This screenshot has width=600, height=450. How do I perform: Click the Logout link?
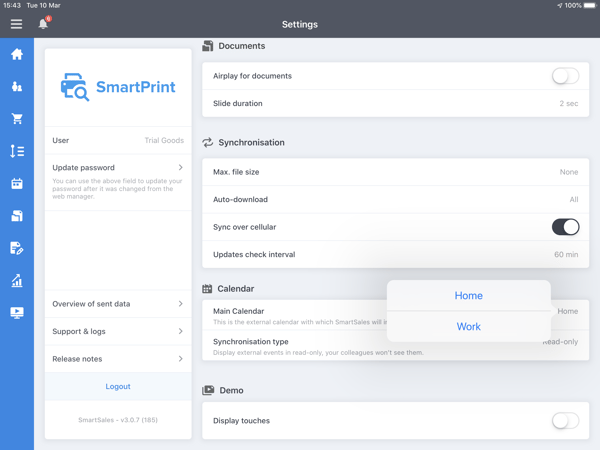click(118, 386)
